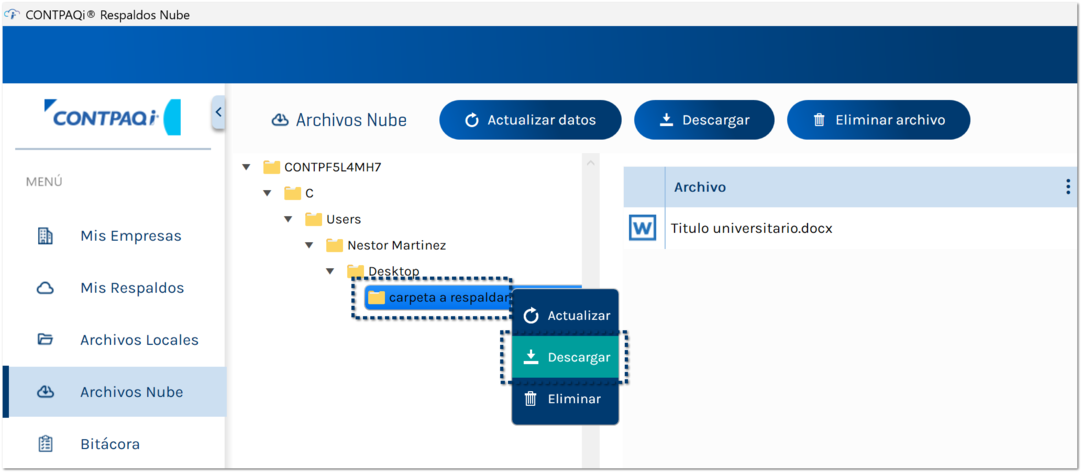Image resolution: width=1082 pixels, height=473 pixels.
Task: Select the Archivos Nube menu entry
Action: pos(114,392)
